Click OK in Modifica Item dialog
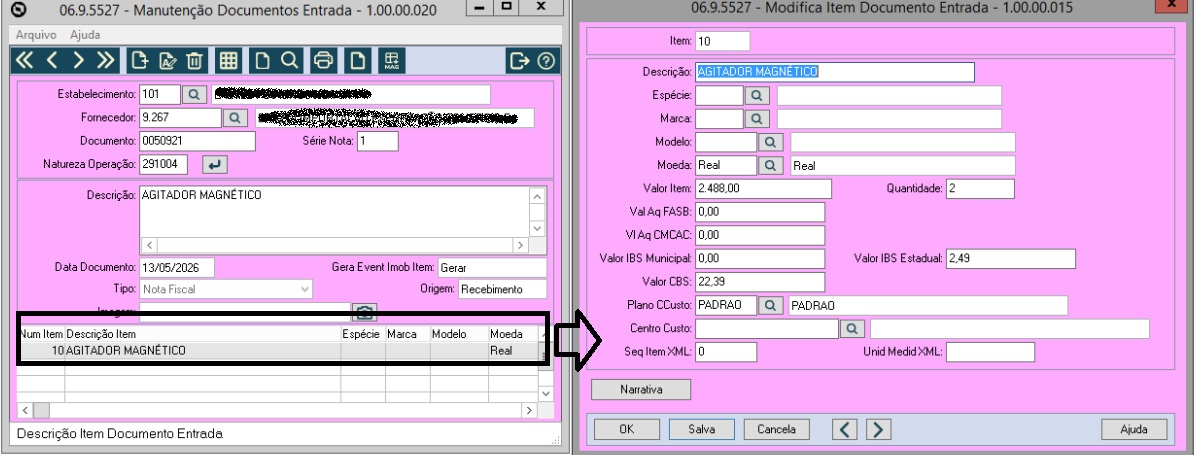Image resolution: width=1196 pixels, height=456 pixels. (x=626, y=429)
